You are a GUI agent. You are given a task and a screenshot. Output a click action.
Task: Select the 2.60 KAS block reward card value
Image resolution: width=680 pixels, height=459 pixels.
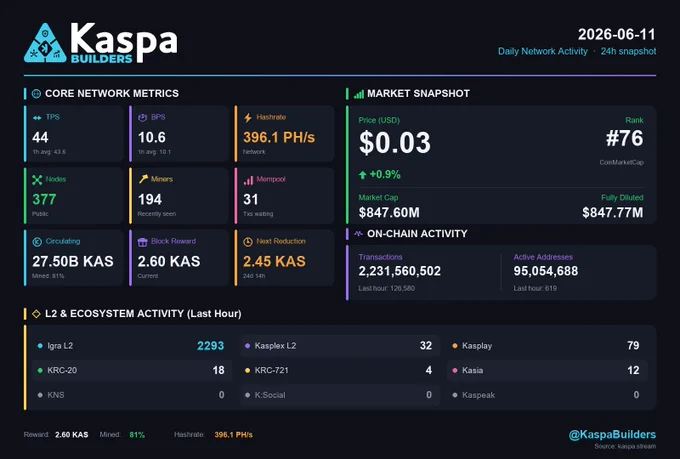[169, 262]
